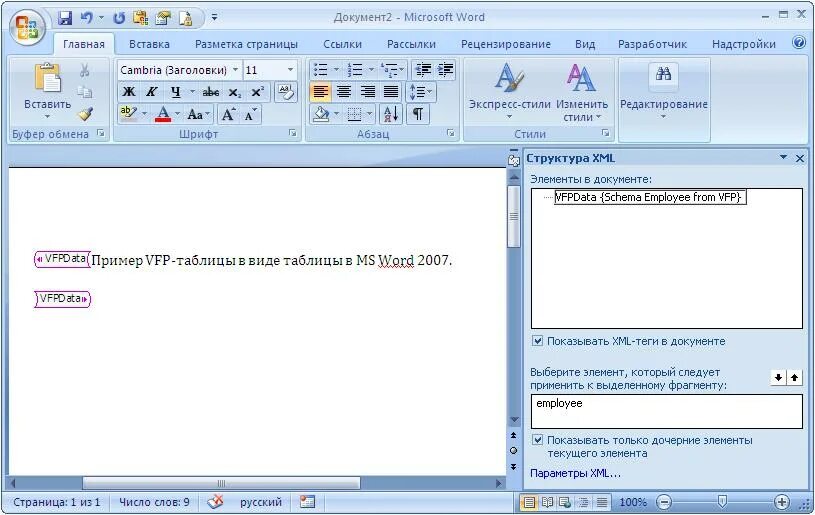Open Изменить стили dropdown
This screenshot has width=815, height=515.
582,93
